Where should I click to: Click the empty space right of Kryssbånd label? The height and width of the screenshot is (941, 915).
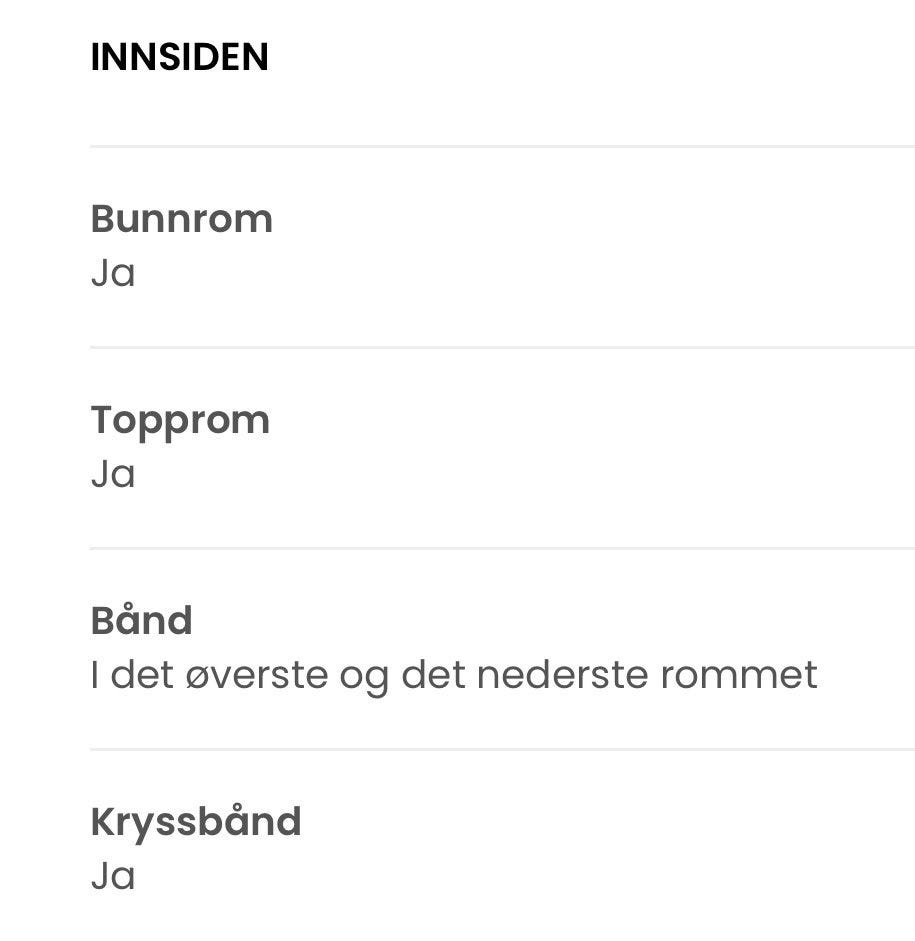[608, 822]
